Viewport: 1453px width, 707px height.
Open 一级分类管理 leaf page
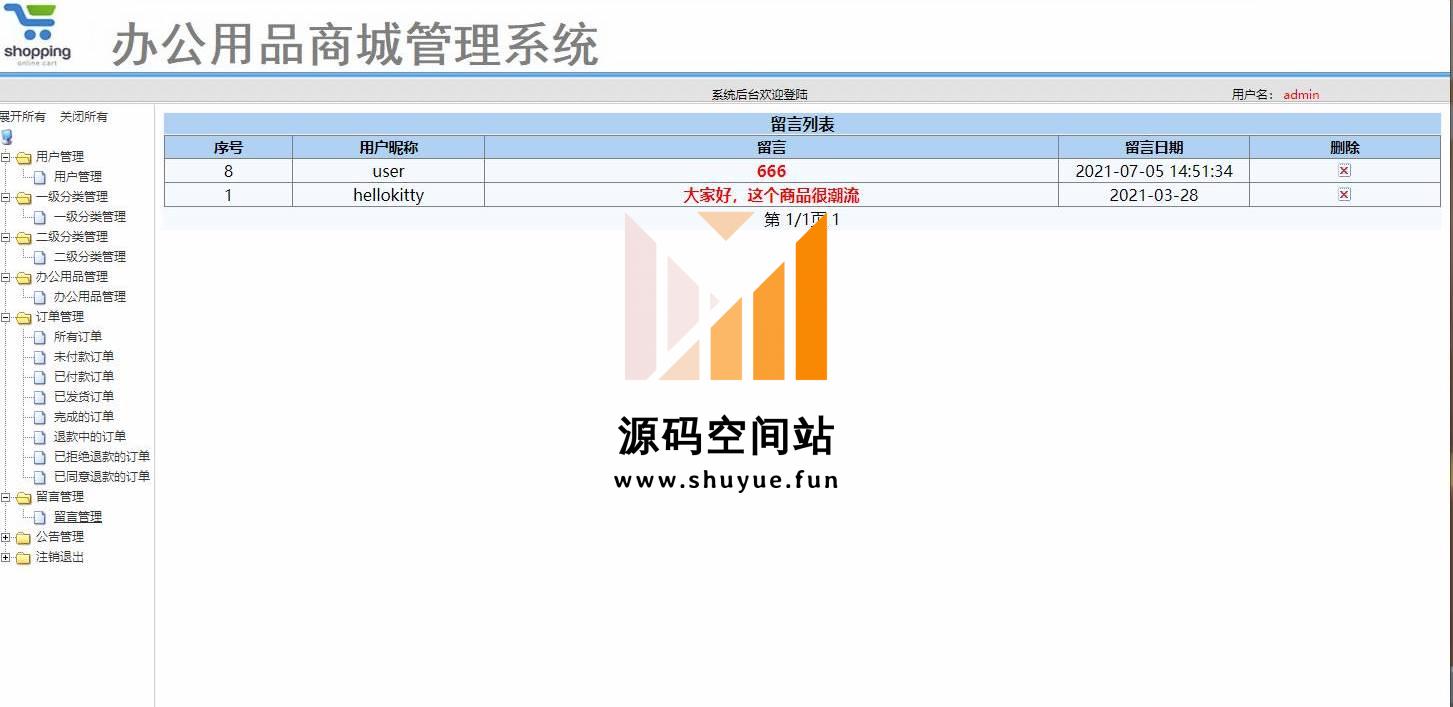pyautogui.click(x=90, y=217)
